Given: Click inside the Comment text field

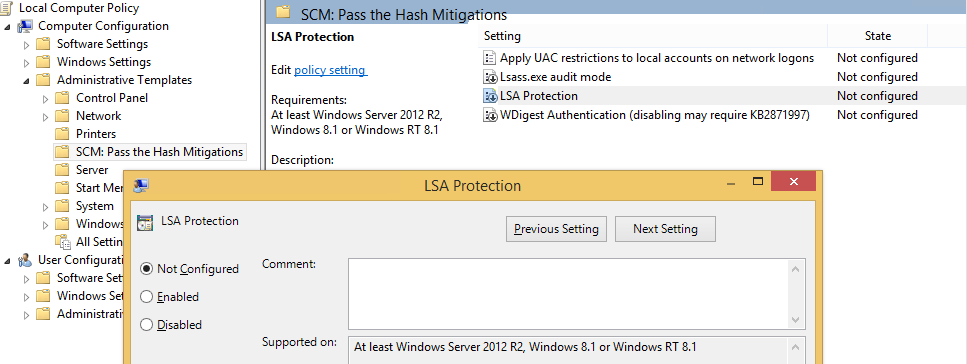Looking at the screenshot, I should (x=568, y=294).
